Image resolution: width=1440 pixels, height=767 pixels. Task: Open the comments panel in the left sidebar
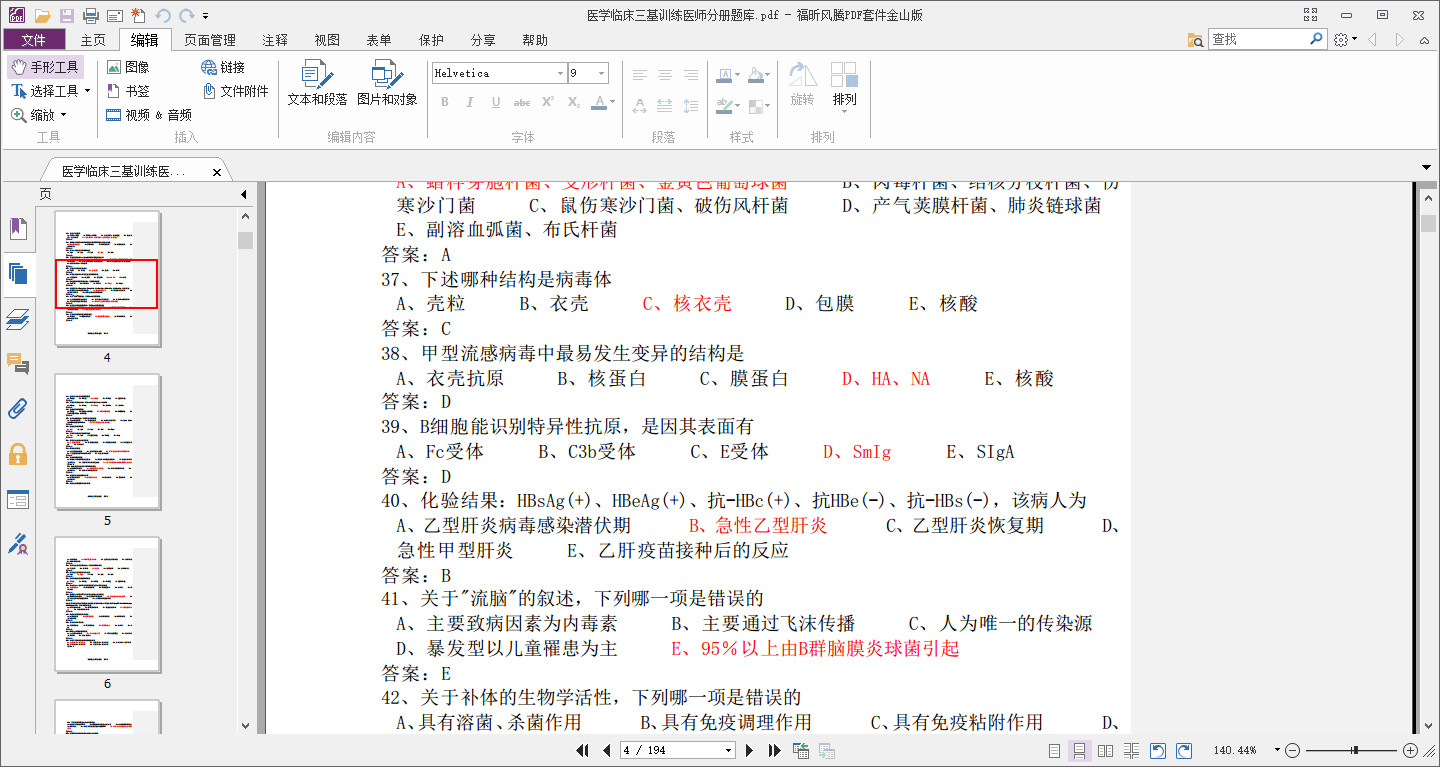tap(18, 364)
